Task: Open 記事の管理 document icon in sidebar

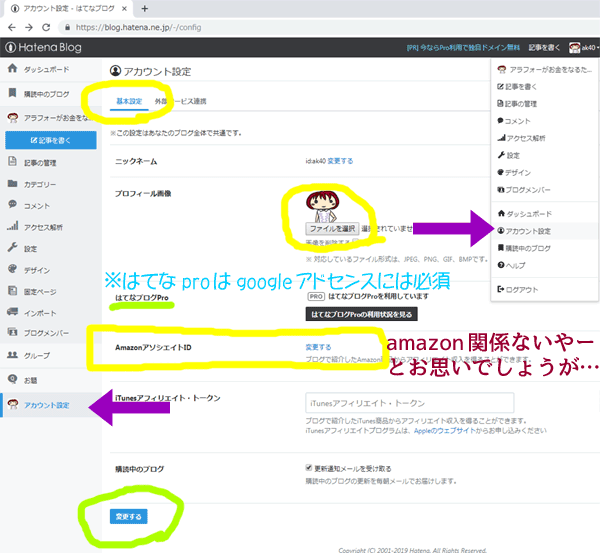Action: point(13,161)
